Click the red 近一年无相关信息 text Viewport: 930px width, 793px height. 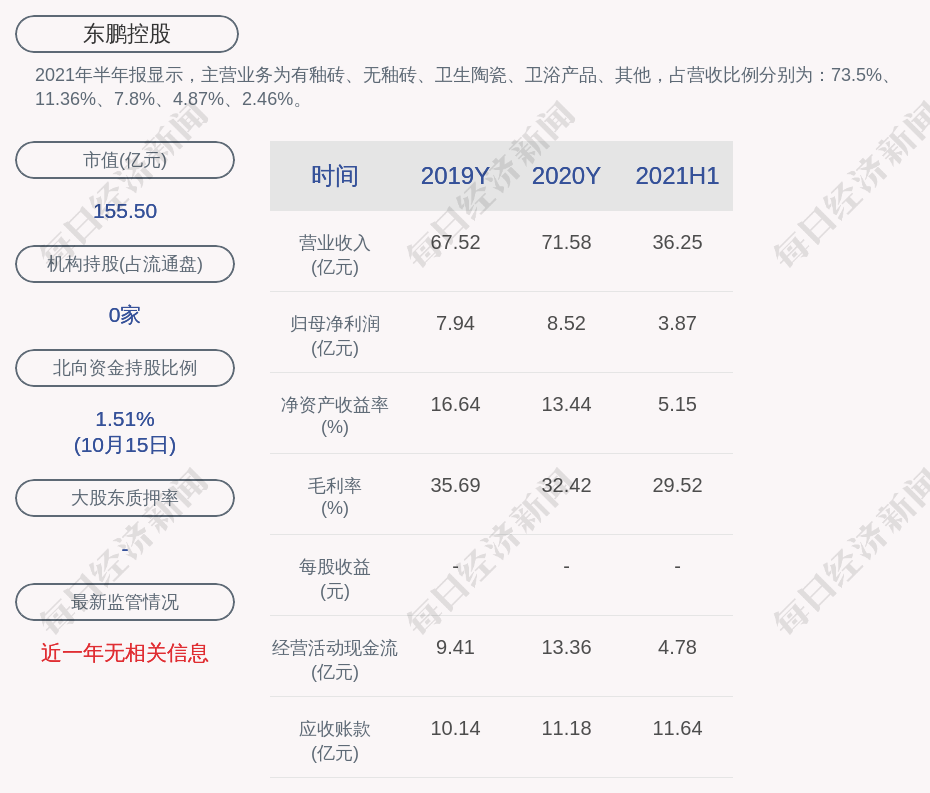pyautogui.click(x=125, y=653)
